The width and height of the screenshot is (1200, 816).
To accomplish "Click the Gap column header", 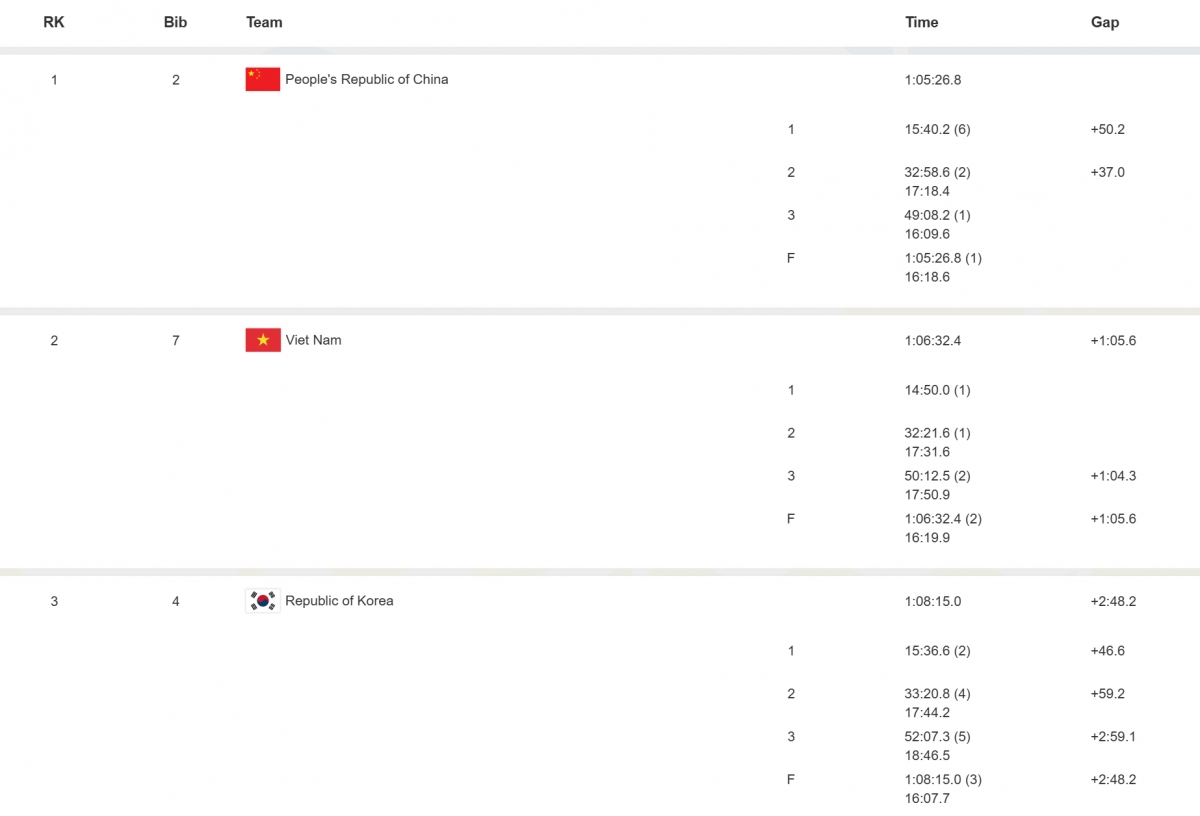I will point(1104,22).
